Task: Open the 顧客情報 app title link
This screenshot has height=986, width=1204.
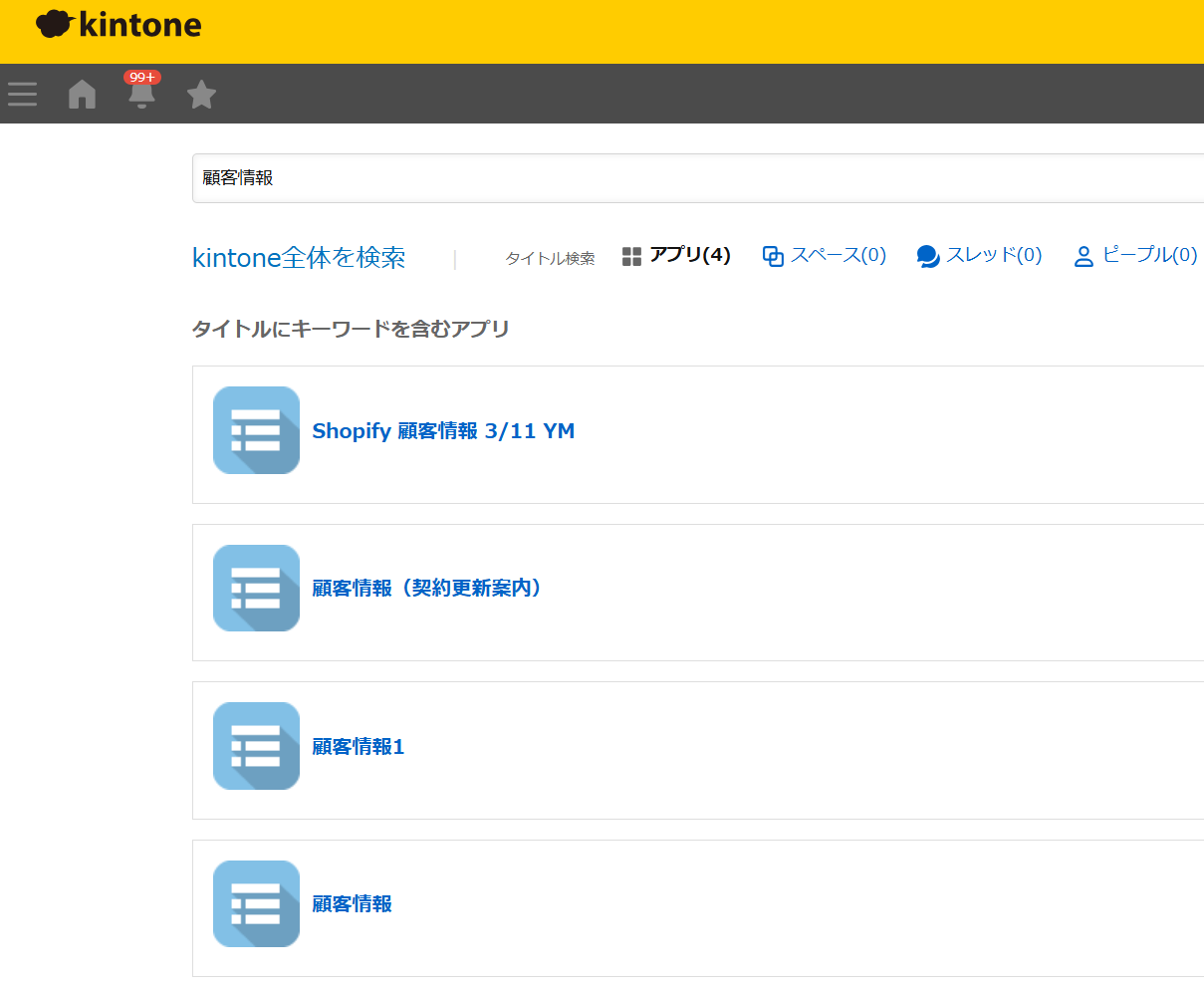Action: coord(353,904)
